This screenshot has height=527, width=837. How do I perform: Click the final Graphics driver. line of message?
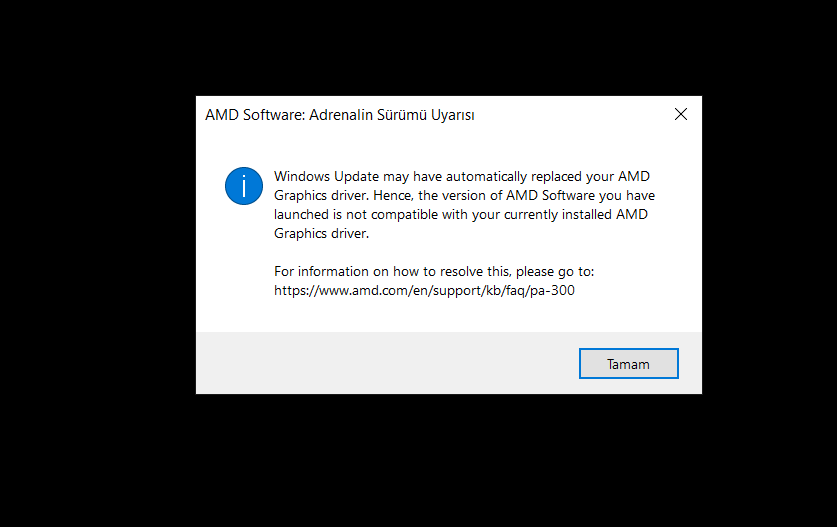click(x=321, y=233)
